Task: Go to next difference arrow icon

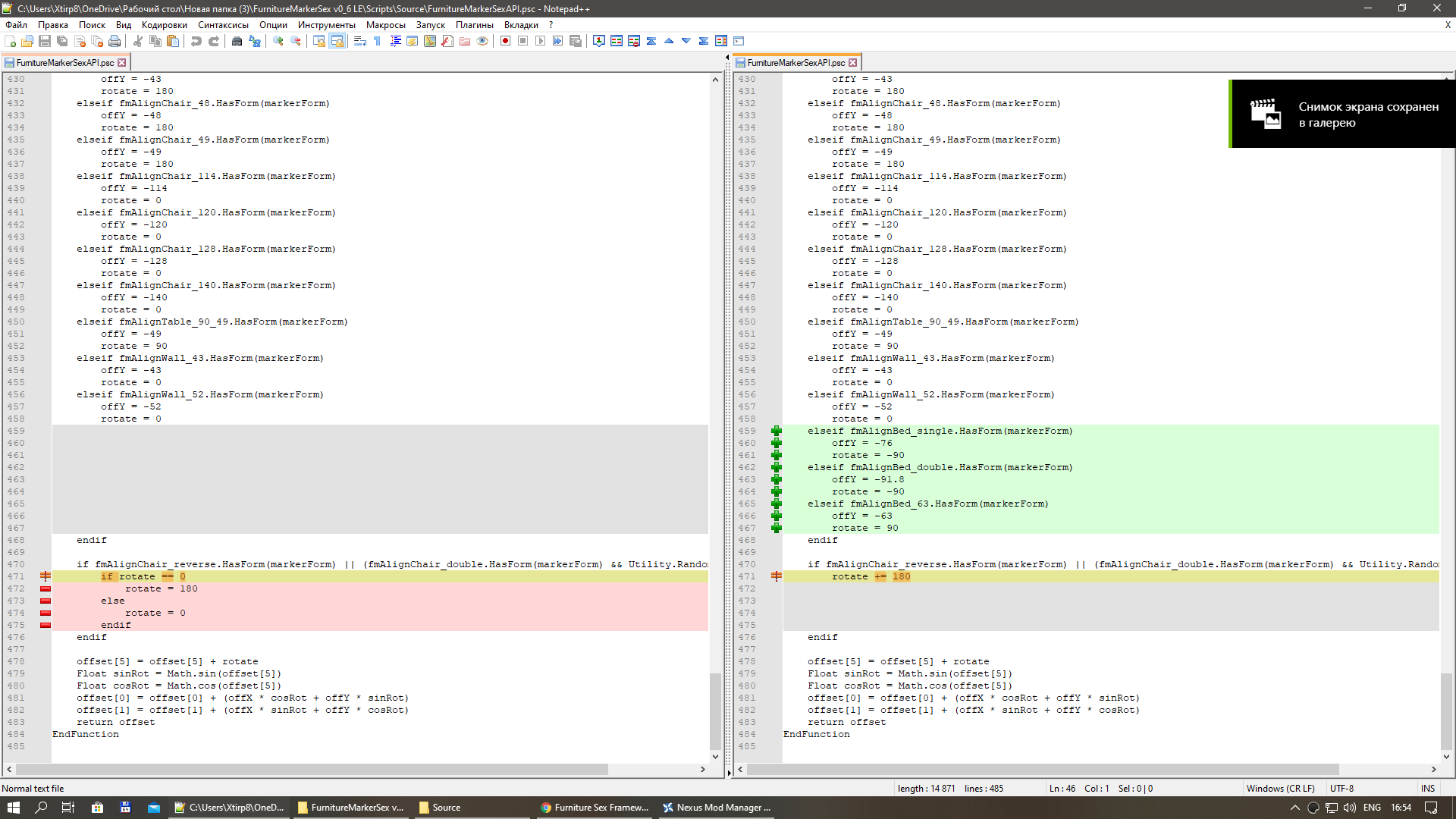Action: pos(686,41)
